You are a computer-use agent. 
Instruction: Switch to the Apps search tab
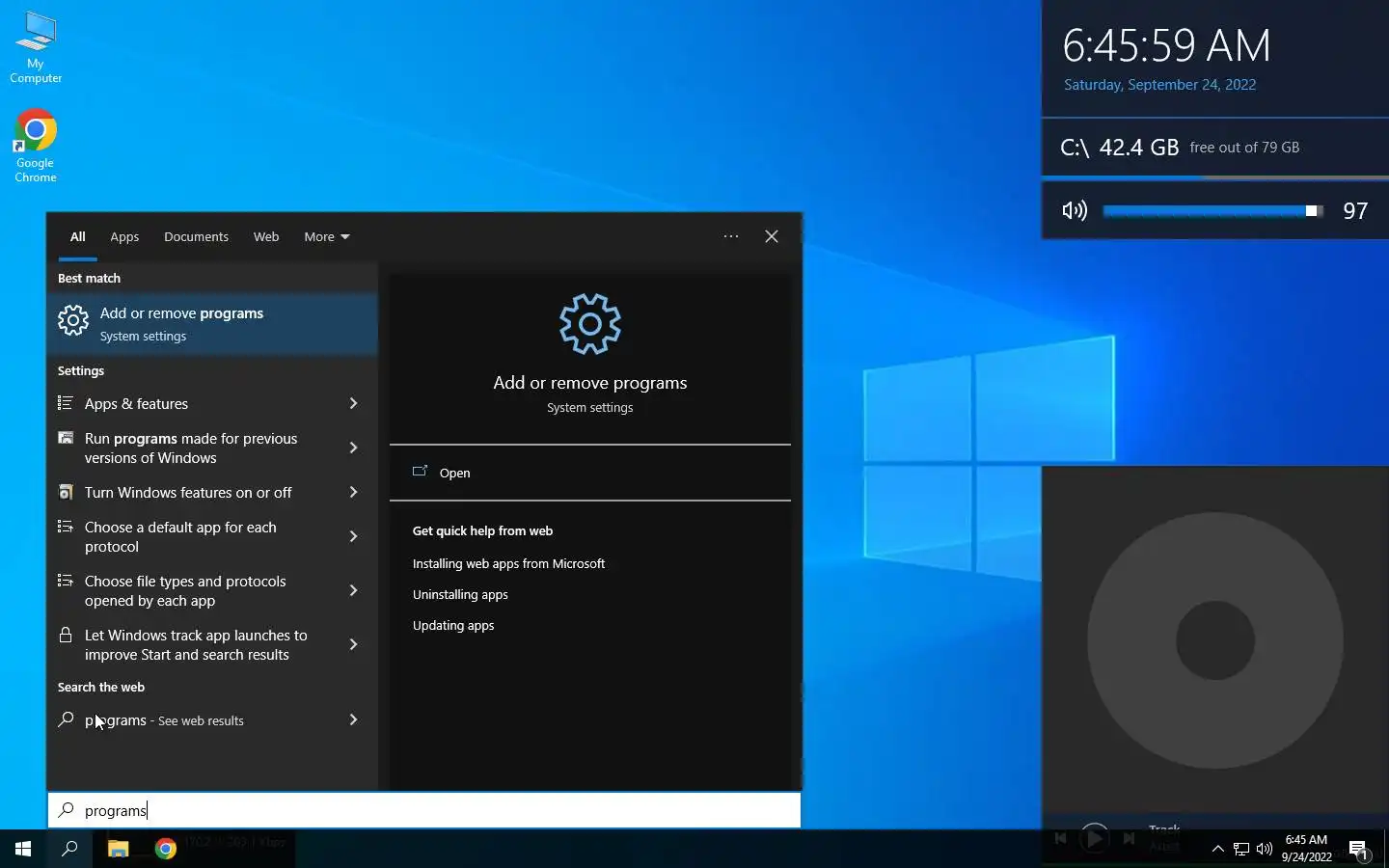point(124,236)
